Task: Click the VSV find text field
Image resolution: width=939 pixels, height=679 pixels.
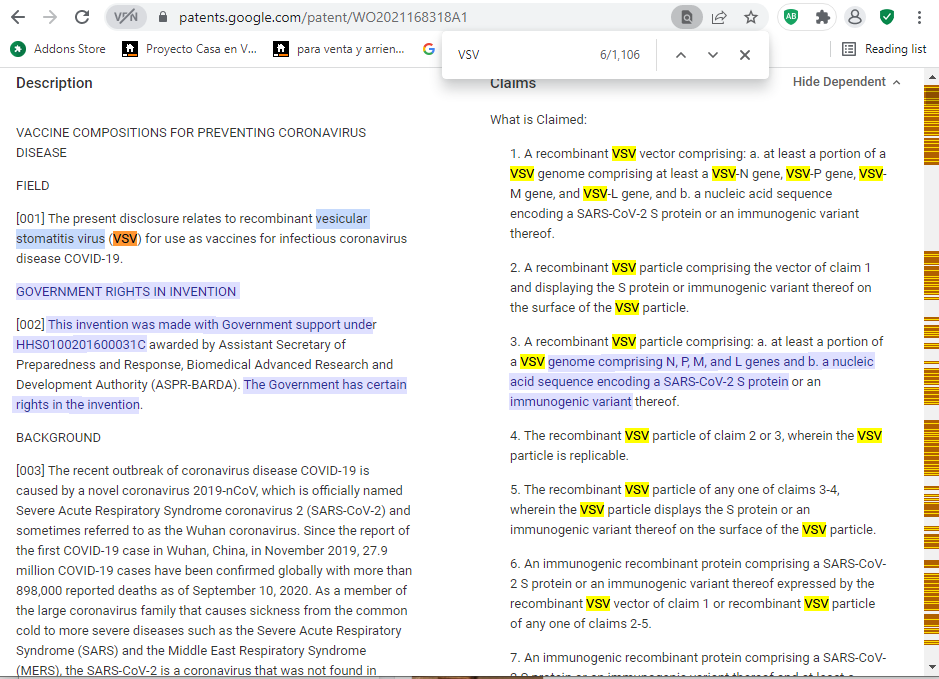Action: click(520, 55)
